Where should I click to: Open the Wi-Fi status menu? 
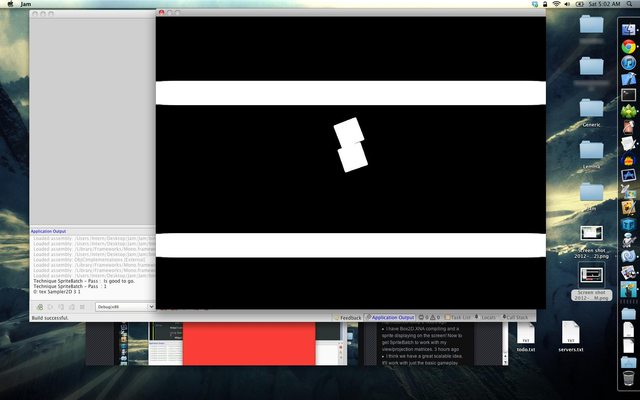[x=556, y=4]
